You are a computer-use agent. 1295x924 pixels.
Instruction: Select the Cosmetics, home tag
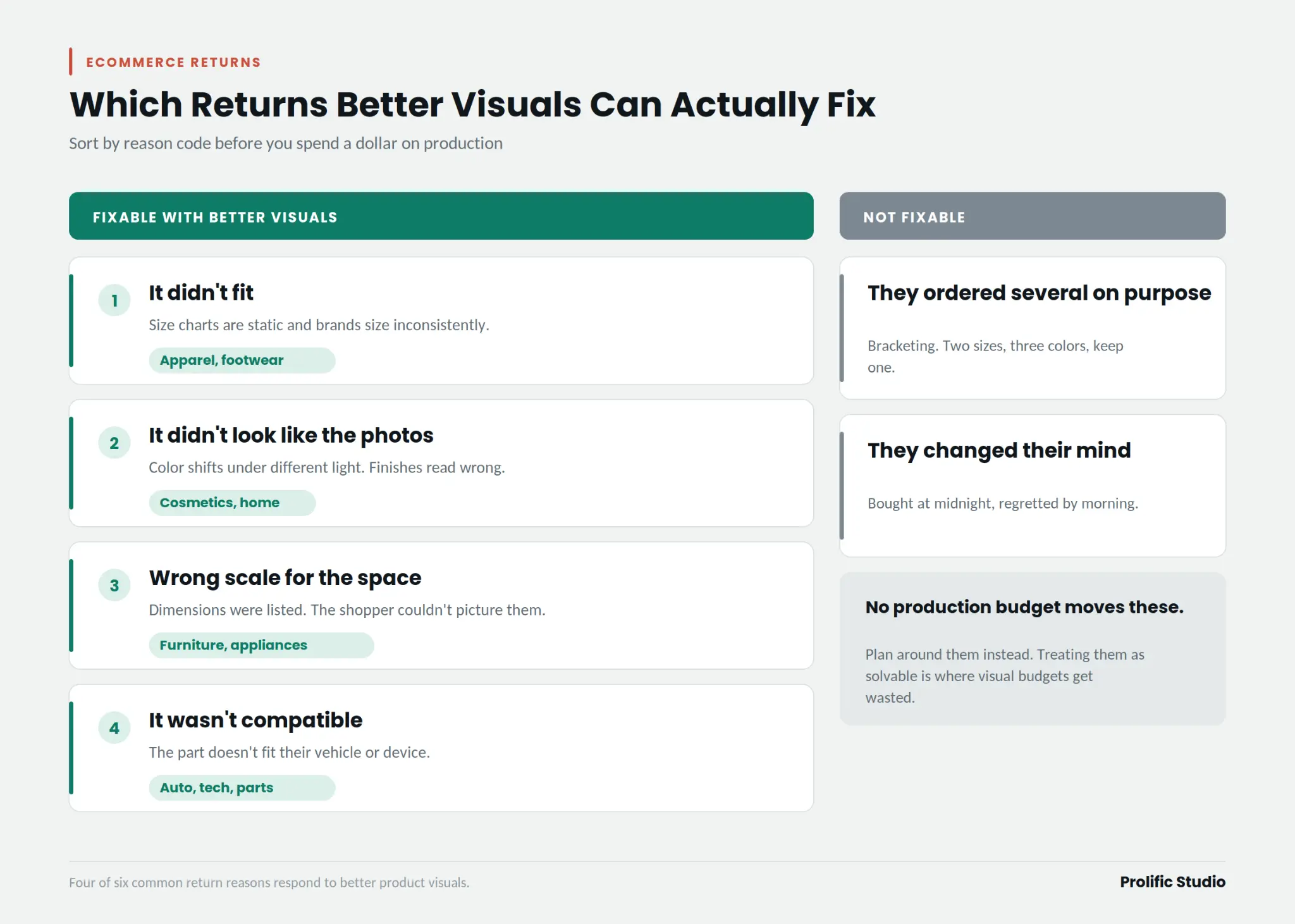click(232, 503)
